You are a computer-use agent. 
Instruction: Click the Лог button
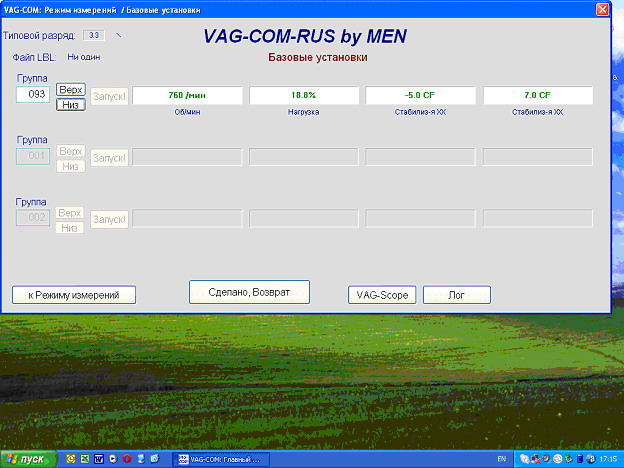456,295
